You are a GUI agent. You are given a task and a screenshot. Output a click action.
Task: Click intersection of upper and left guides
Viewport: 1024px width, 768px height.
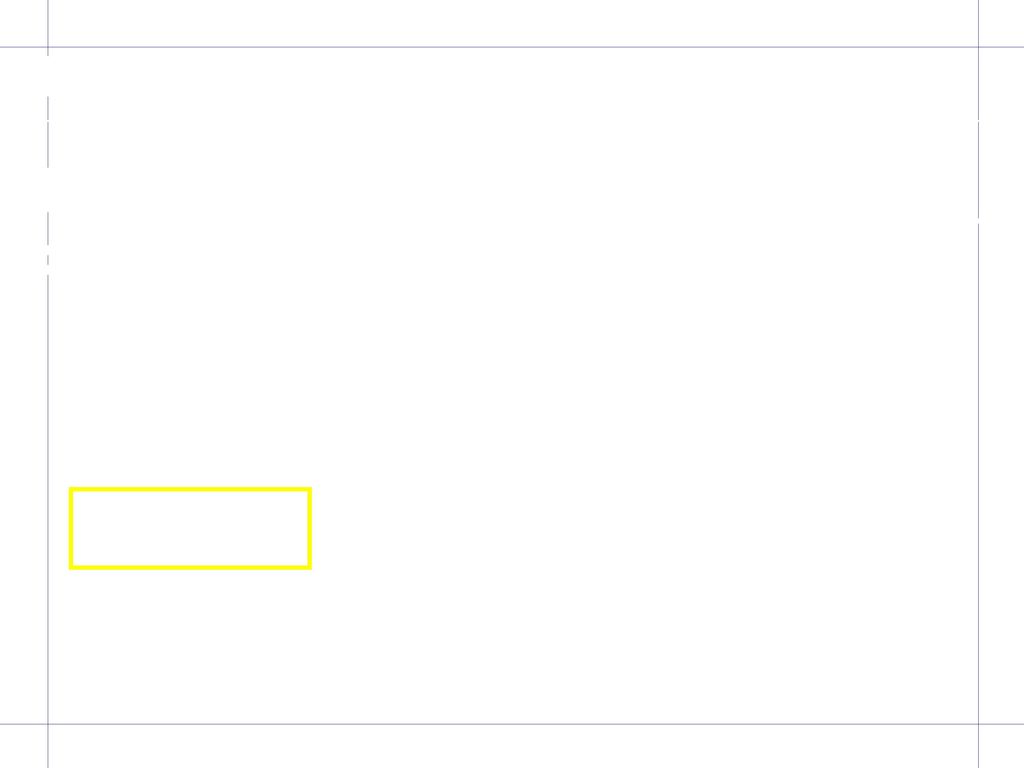click(x=48, y=47)
